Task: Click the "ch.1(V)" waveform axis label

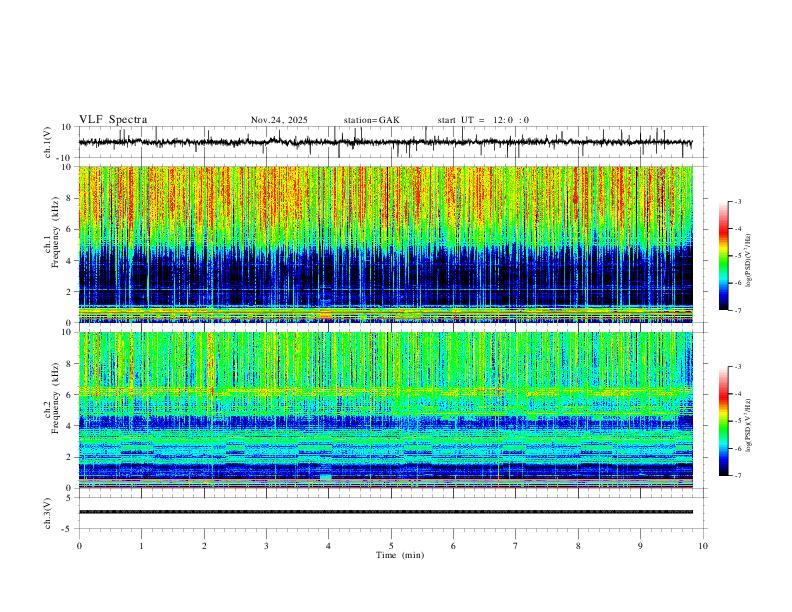Action: (x=48, y=142)
